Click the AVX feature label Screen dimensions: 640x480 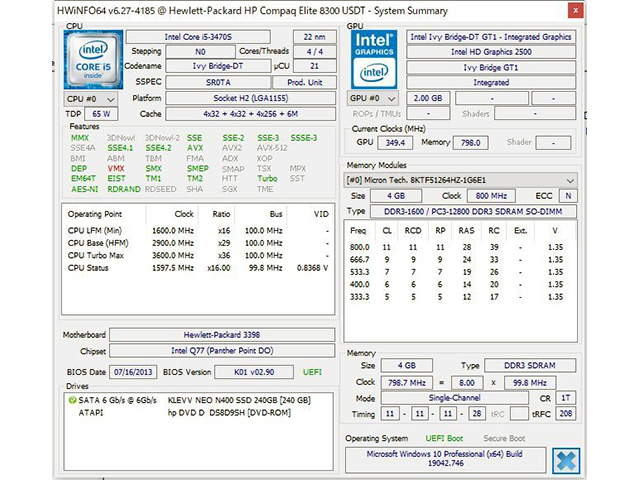point(195,148)
